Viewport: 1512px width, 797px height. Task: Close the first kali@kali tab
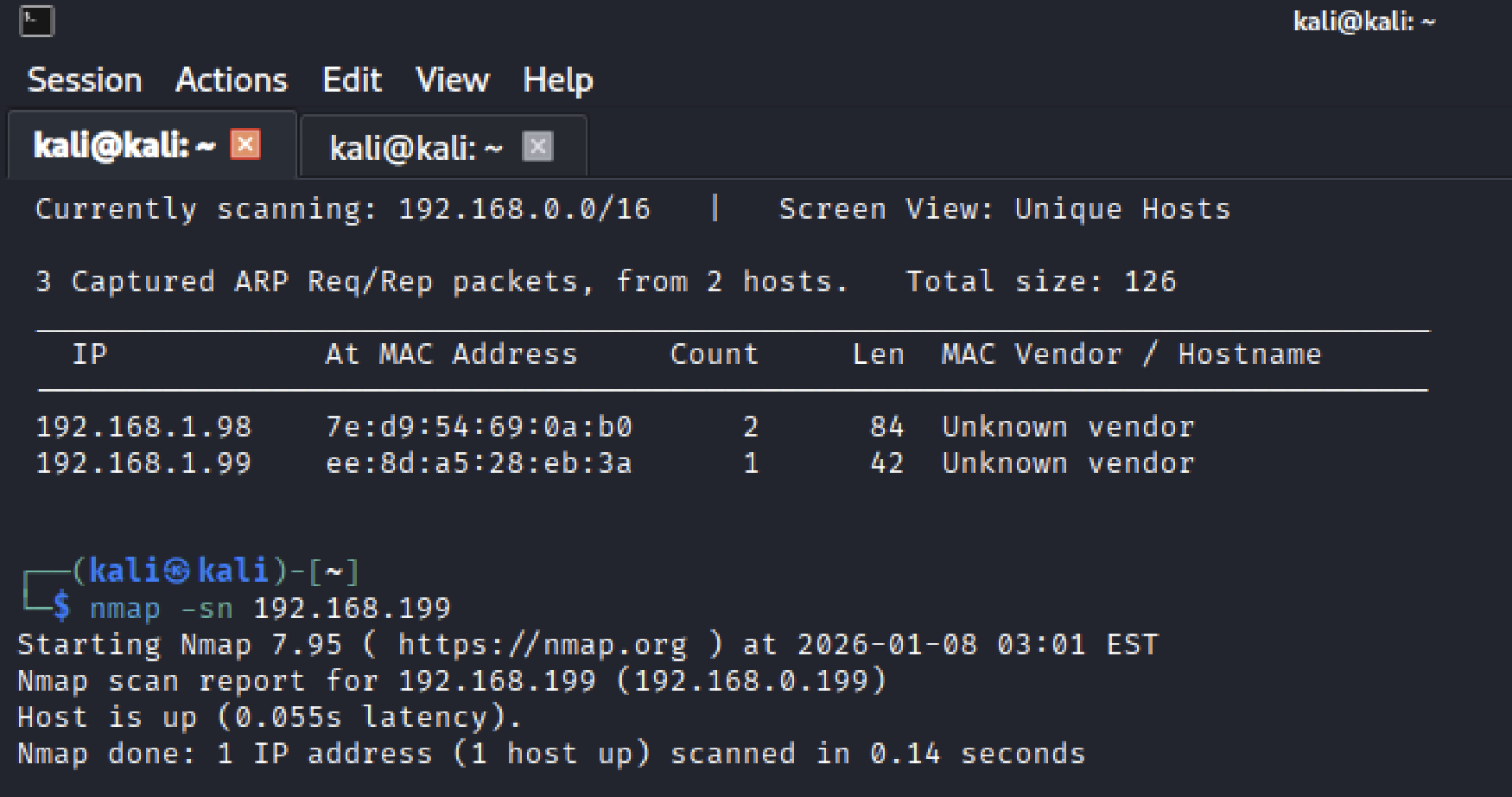click(x=245, y=144)
